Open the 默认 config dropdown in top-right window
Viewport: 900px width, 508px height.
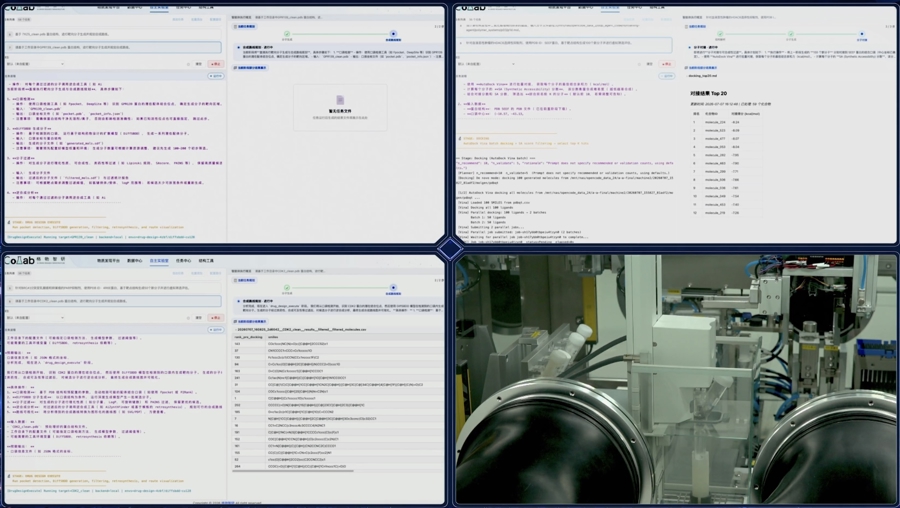click(x=486, y=64)
